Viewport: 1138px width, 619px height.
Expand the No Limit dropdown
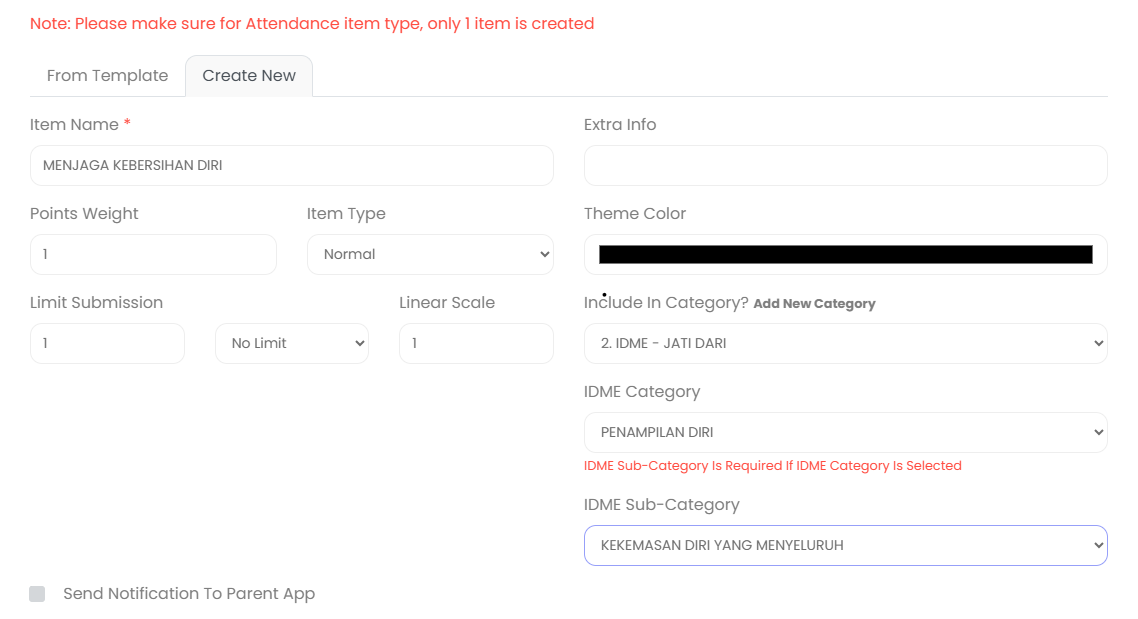point(292,343)
